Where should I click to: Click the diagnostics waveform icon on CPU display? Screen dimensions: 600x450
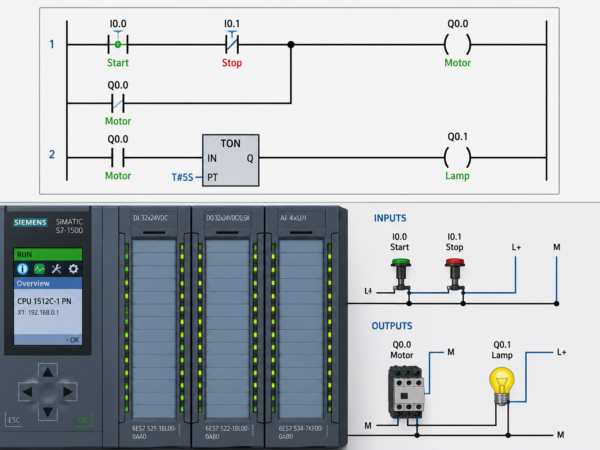(x=39, y=269)
